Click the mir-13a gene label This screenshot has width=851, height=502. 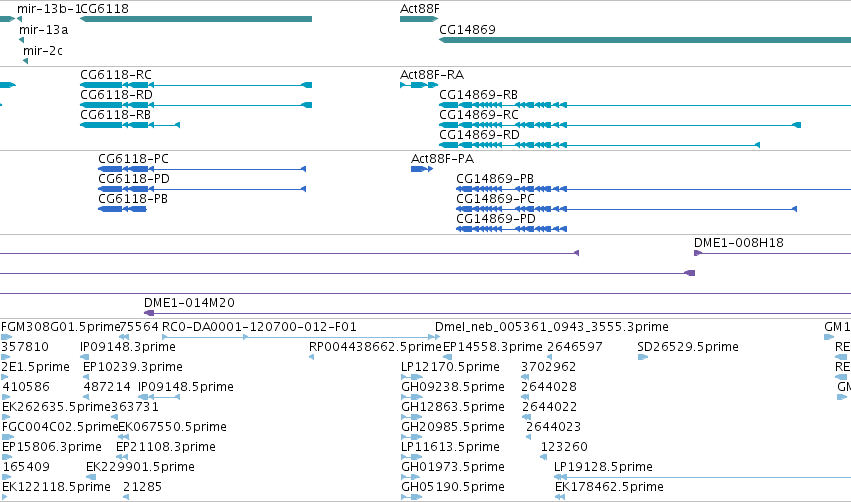[x=43, y=30]
